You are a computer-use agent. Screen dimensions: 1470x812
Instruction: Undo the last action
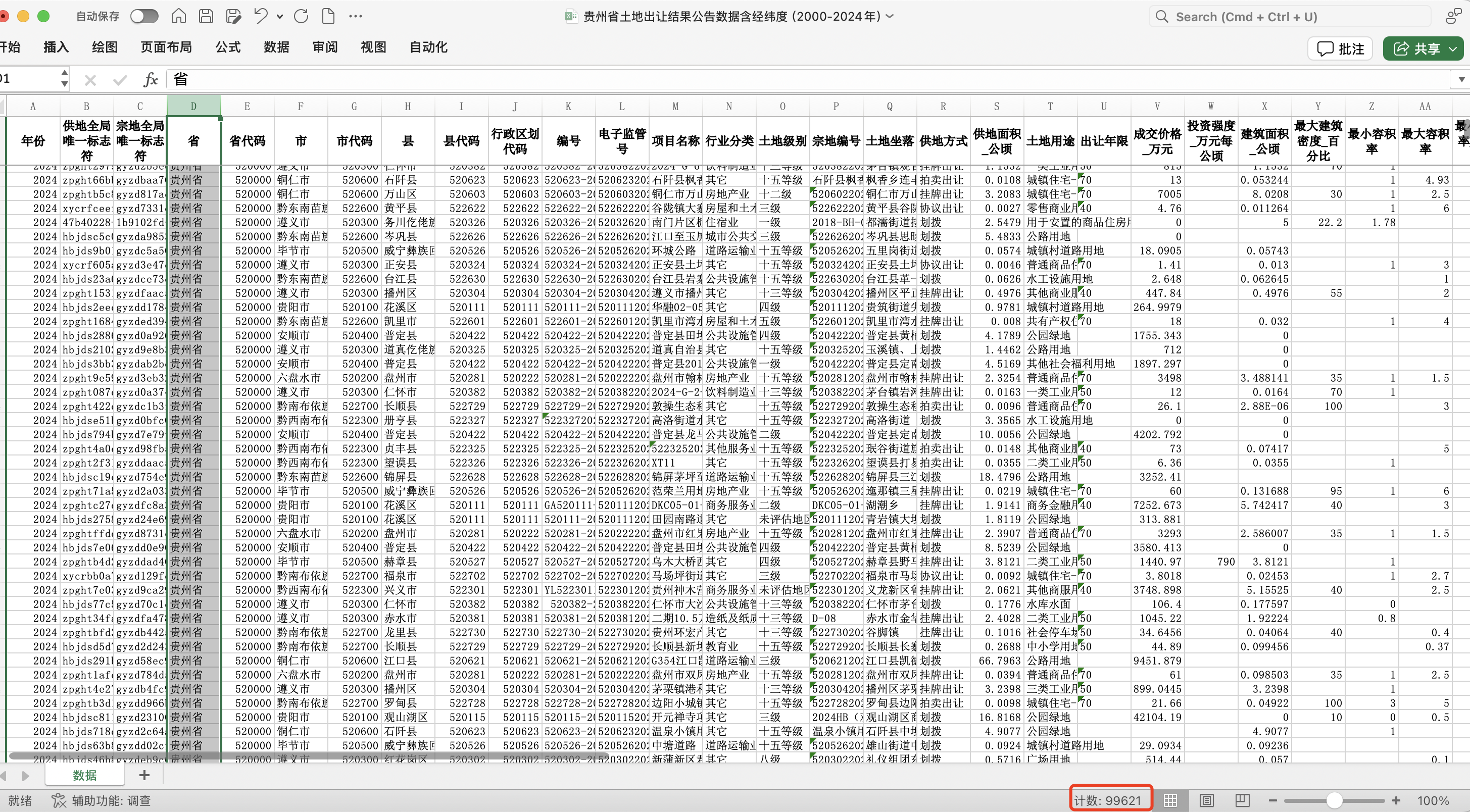(261, 17)
